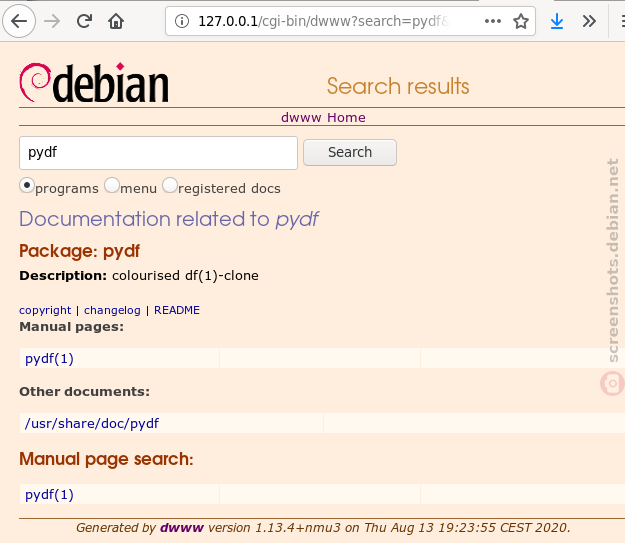Open the page actions three-dot menu
Viewport: 625px width, 543px height.
point(493,21)
